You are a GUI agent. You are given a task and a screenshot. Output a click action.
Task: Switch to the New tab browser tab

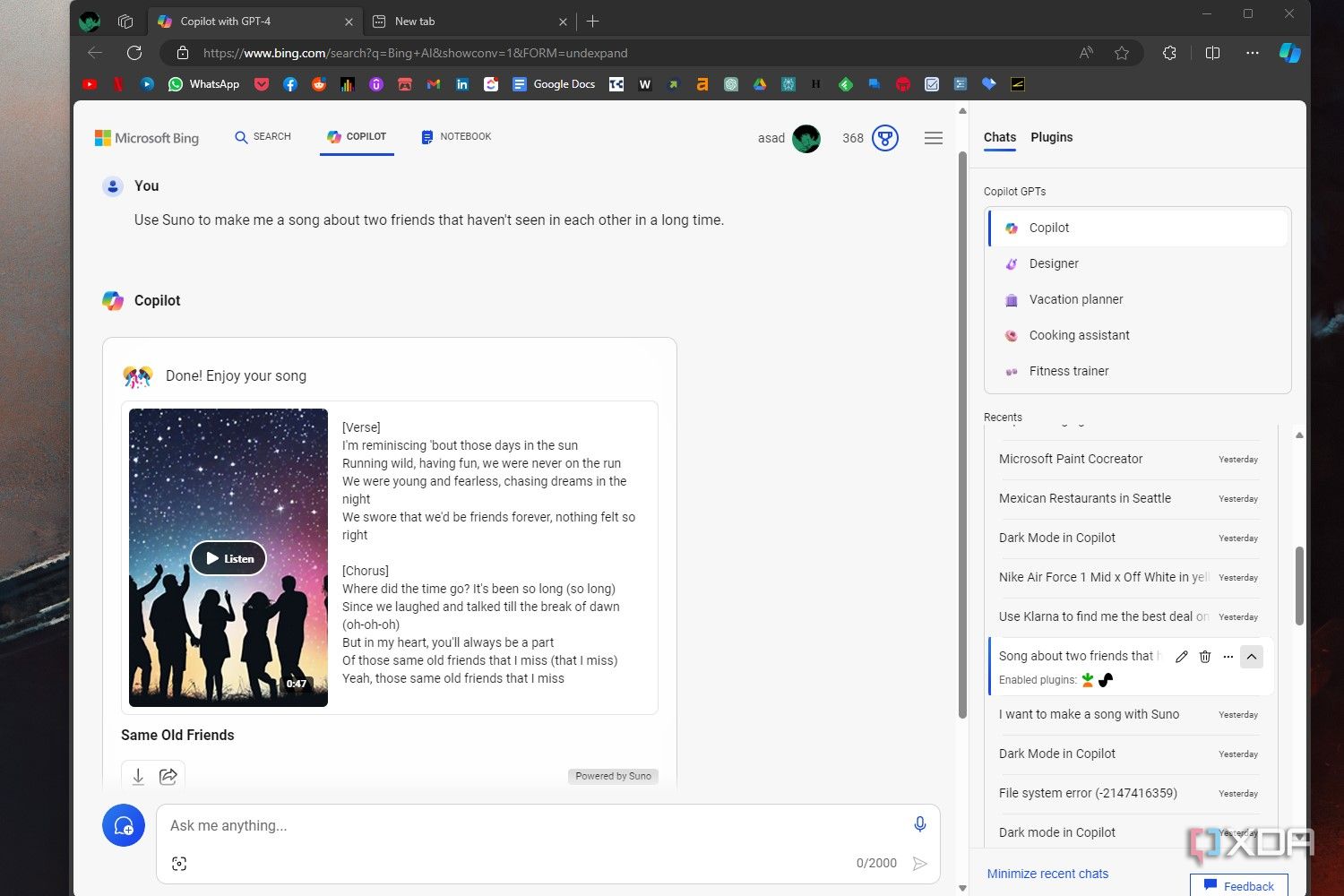coord(470,21)
